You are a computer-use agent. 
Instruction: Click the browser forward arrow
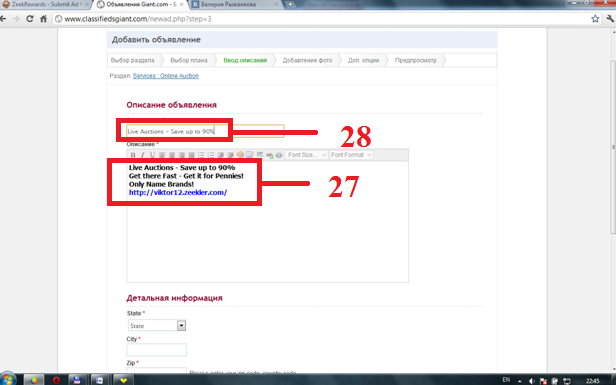(x=16, y=18)
